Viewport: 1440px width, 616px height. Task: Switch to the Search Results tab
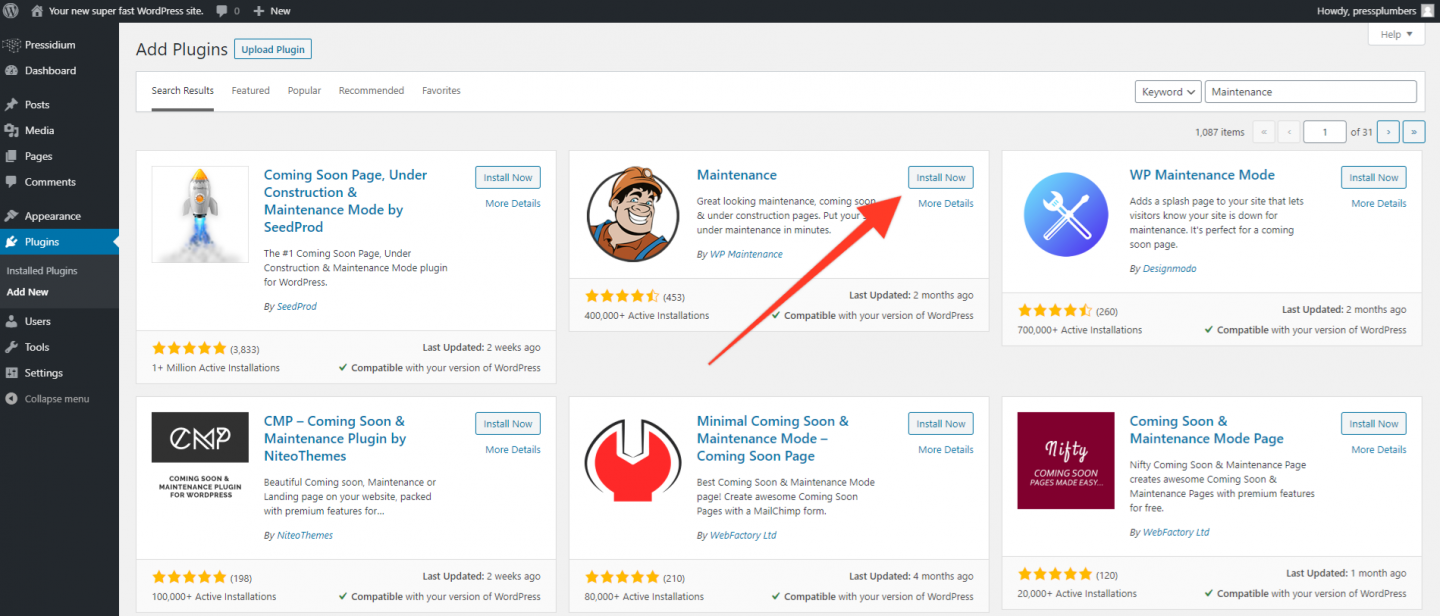(x=183, y=91)
